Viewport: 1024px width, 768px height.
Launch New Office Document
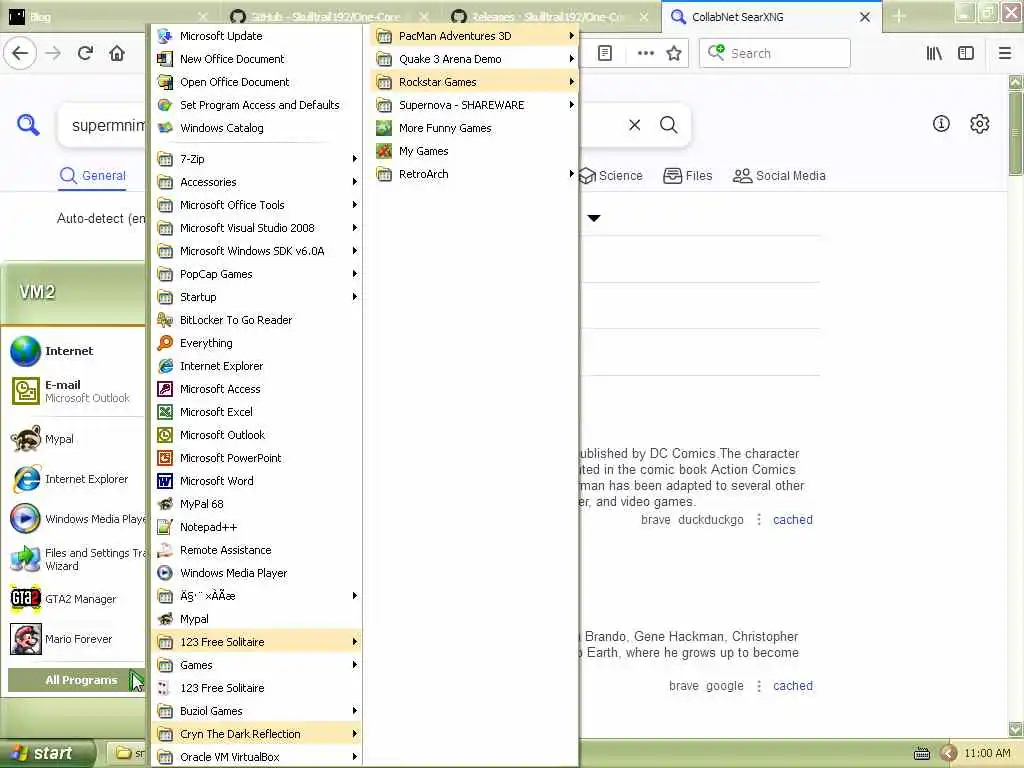(x=256, y=59)
